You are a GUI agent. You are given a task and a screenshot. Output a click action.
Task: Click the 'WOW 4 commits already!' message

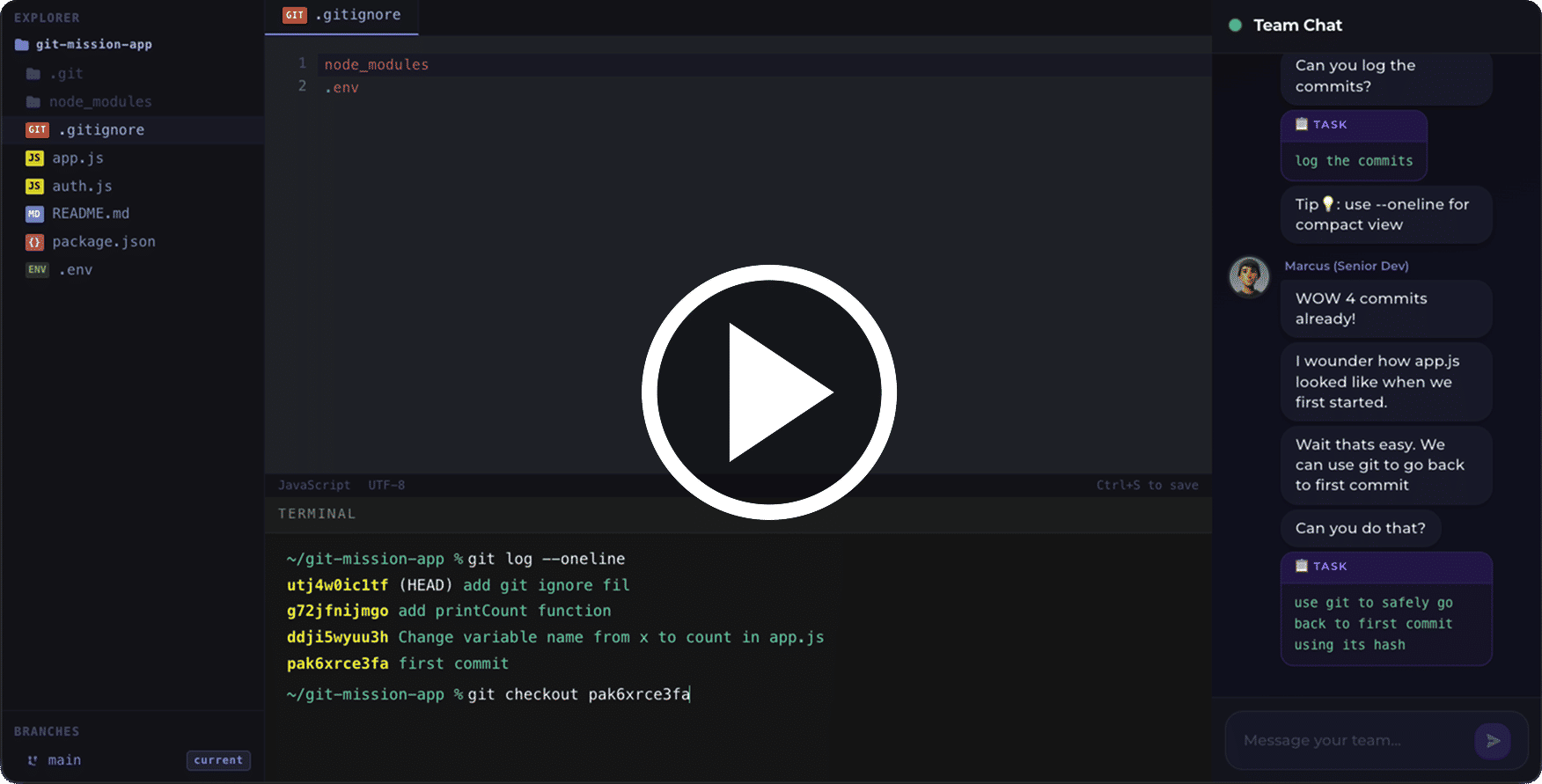click(1386, 309)
